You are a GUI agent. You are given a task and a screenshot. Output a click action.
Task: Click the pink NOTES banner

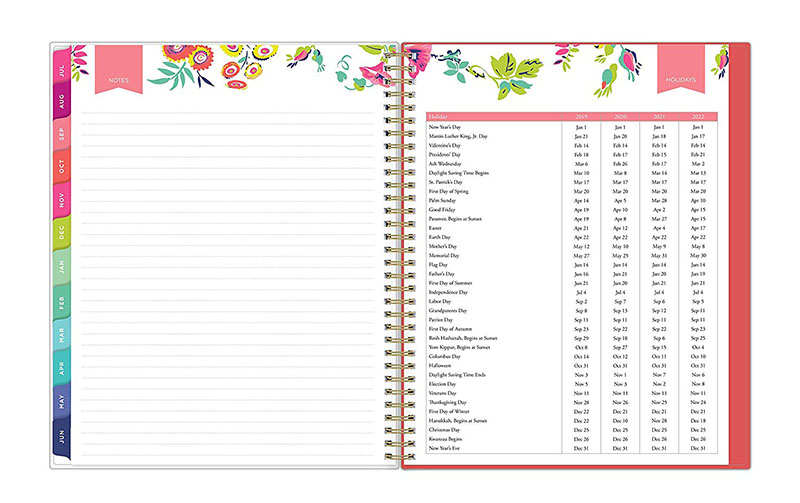click(x=118, y=78)
